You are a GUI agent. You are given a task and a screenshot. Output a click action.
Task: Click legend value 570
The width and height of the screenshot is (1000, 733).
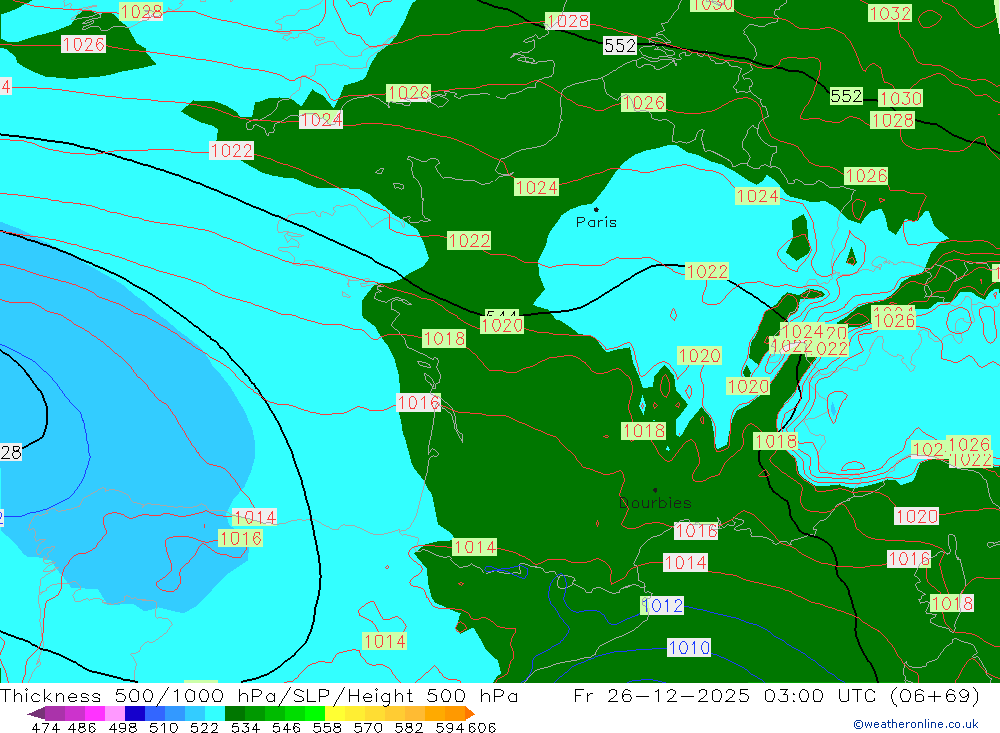(367, 727)
